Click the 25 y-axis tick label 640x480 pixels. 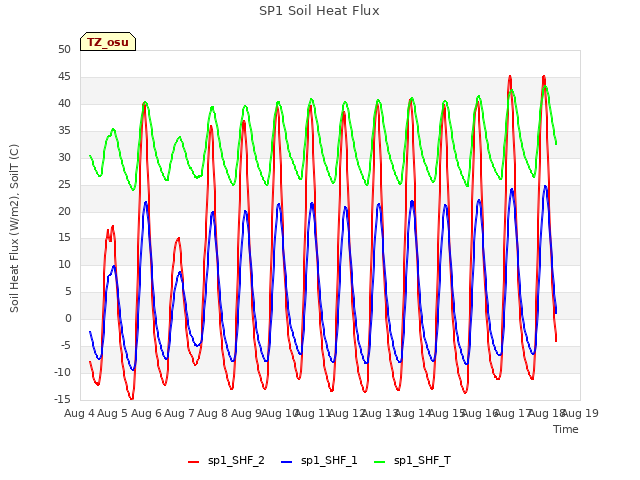[64, 184]
